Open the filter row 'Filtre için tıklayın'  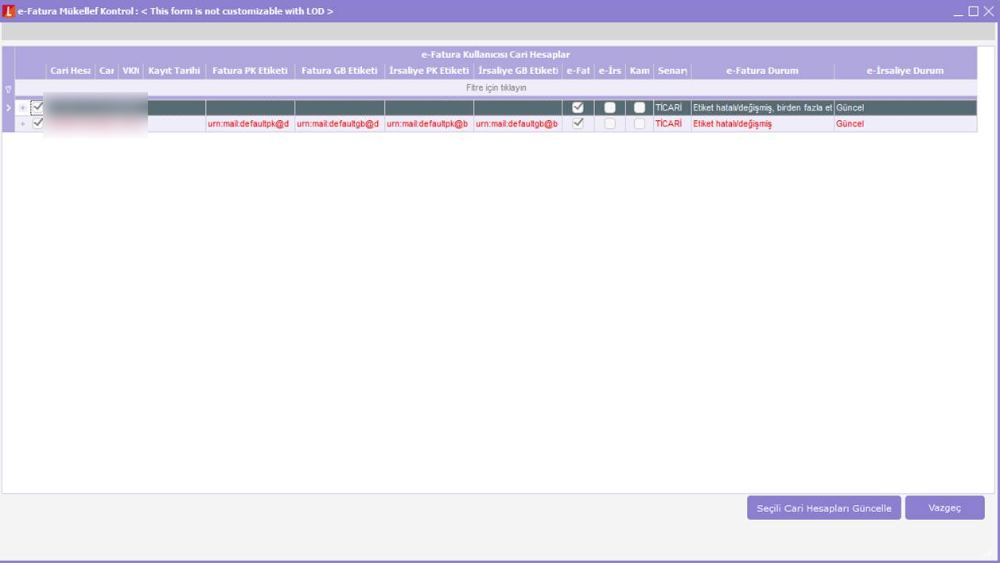[x=496, y=88]
